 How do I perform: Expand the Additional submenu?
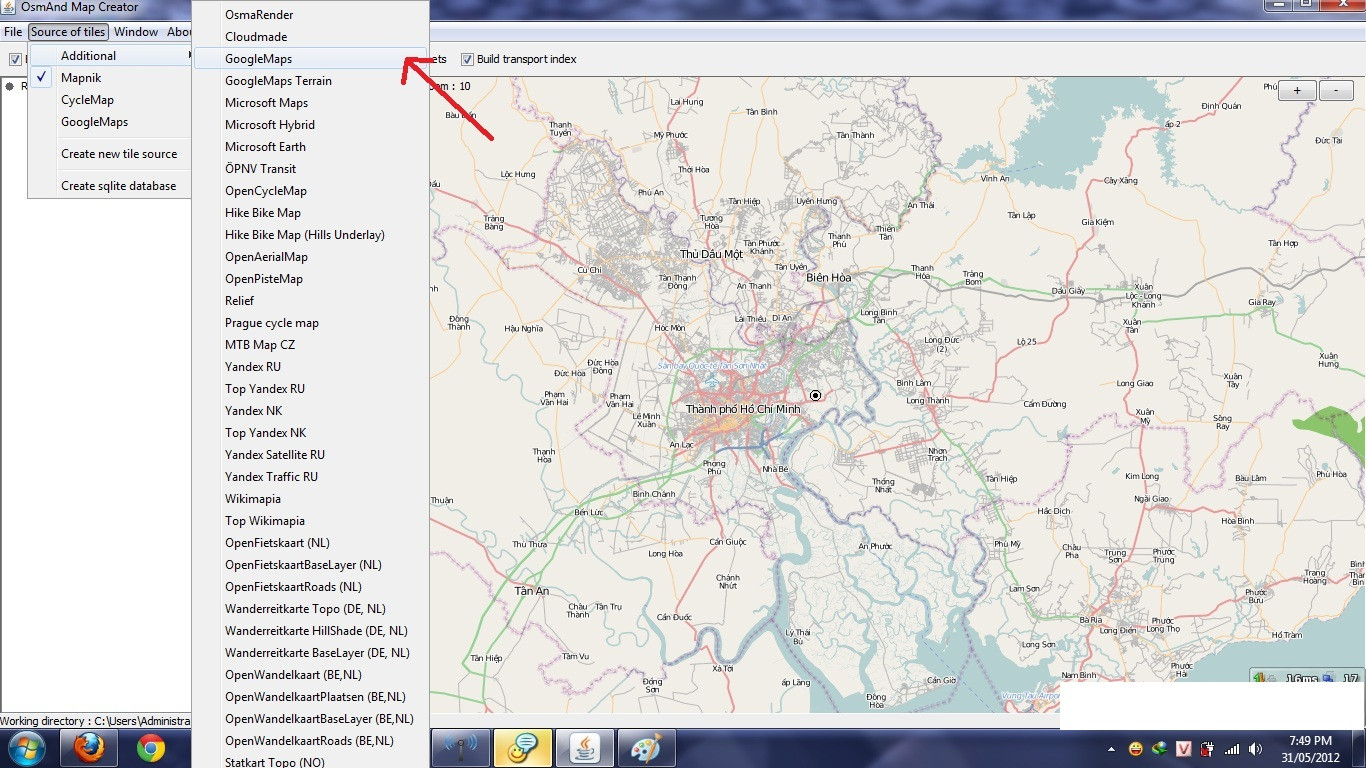(x=110, y=56)
